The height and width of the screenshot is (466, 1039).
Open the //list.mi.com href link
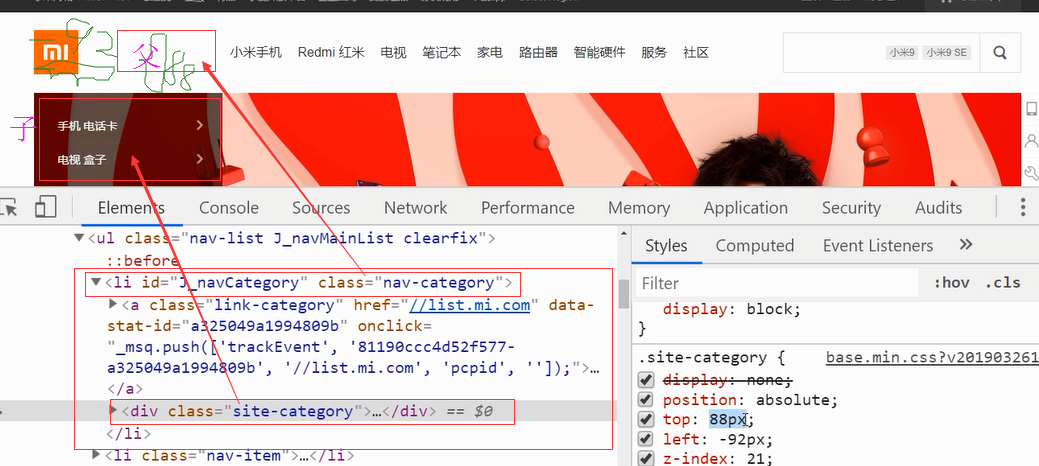[x=469, y=305]
